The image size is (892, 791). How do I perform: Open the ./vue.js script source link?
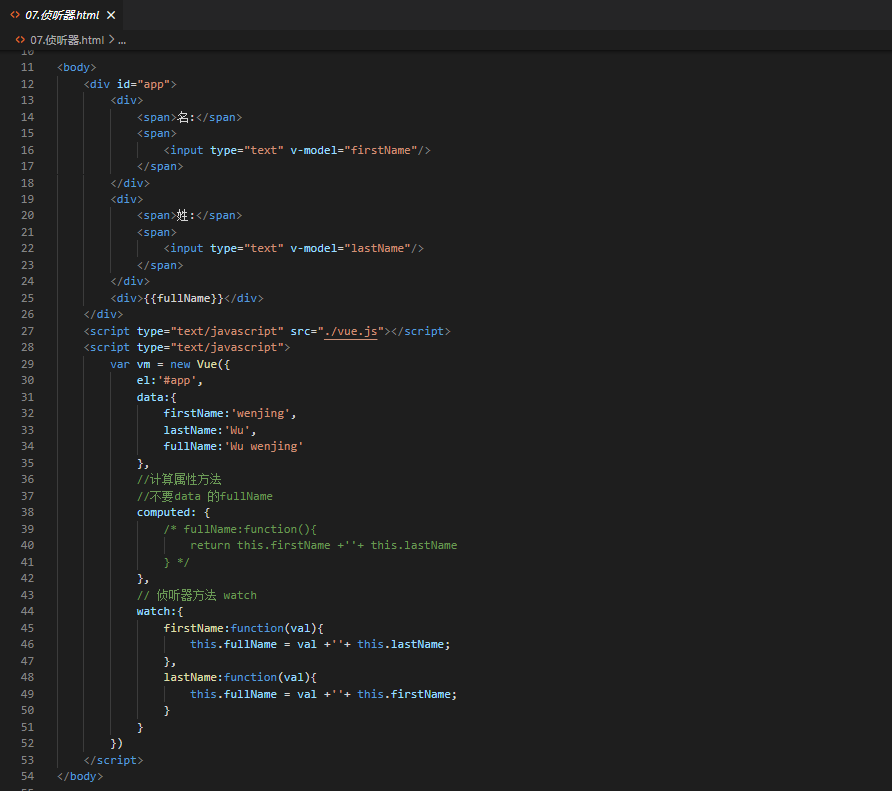(350, 331)
